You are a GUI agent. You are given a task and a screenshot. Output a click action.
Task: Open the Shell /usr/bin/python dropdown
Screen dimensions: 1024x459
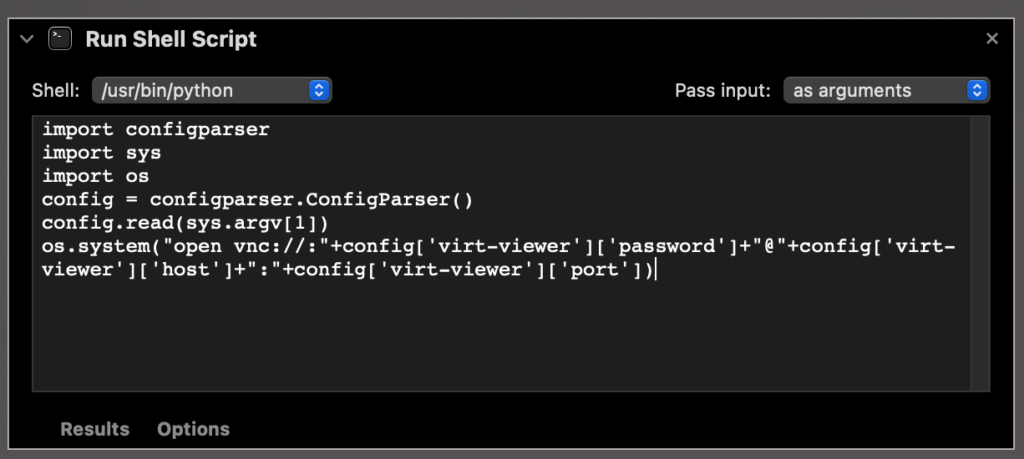(212, 90)
